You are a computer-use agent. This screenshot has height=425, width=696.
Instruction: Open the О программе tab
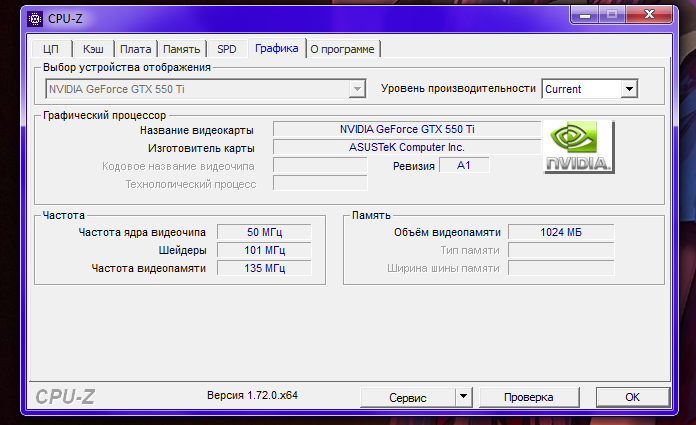tap(342, 49)
